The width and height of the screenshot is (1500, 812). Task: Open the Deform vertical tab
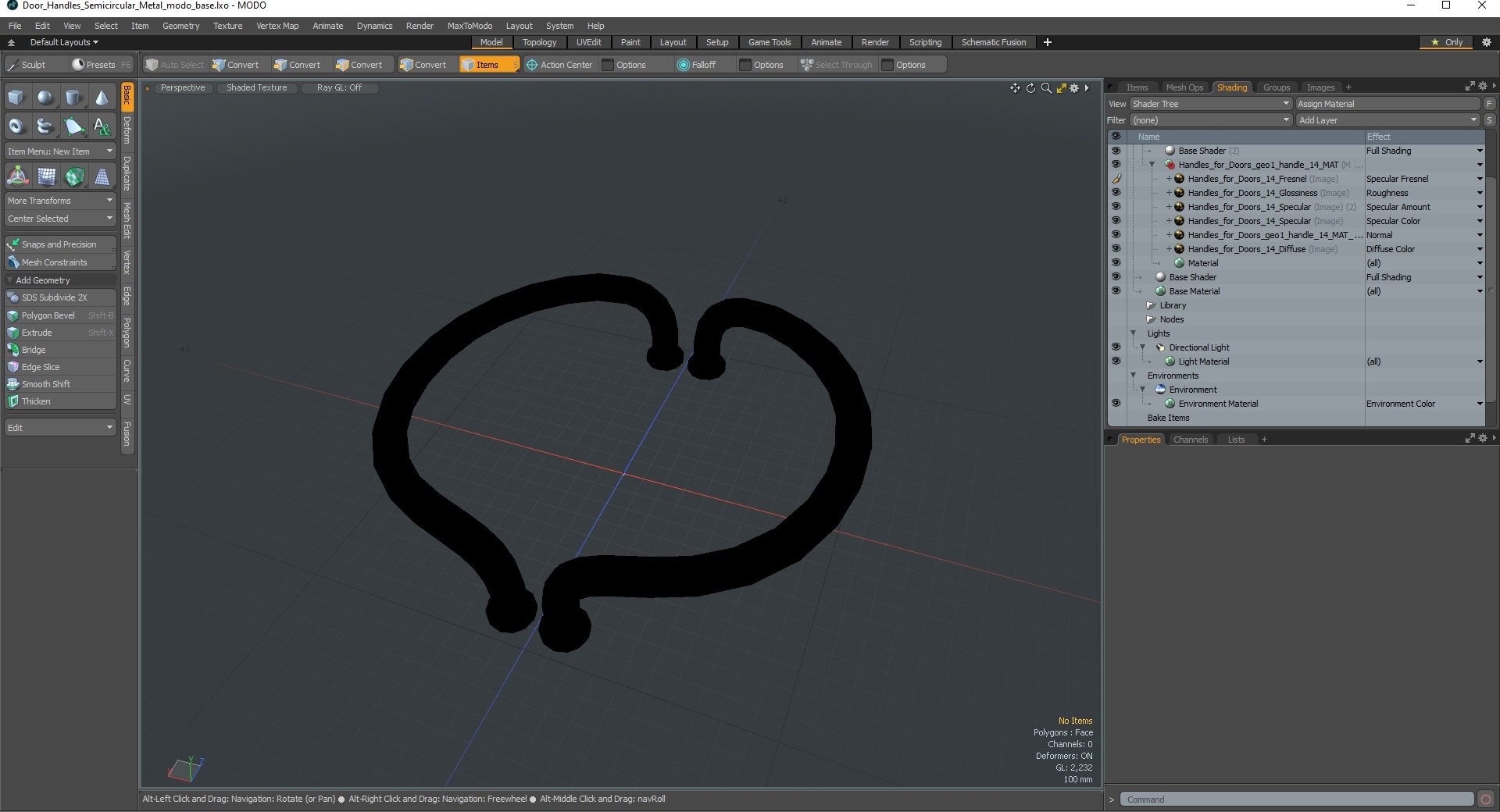(127, 130)
